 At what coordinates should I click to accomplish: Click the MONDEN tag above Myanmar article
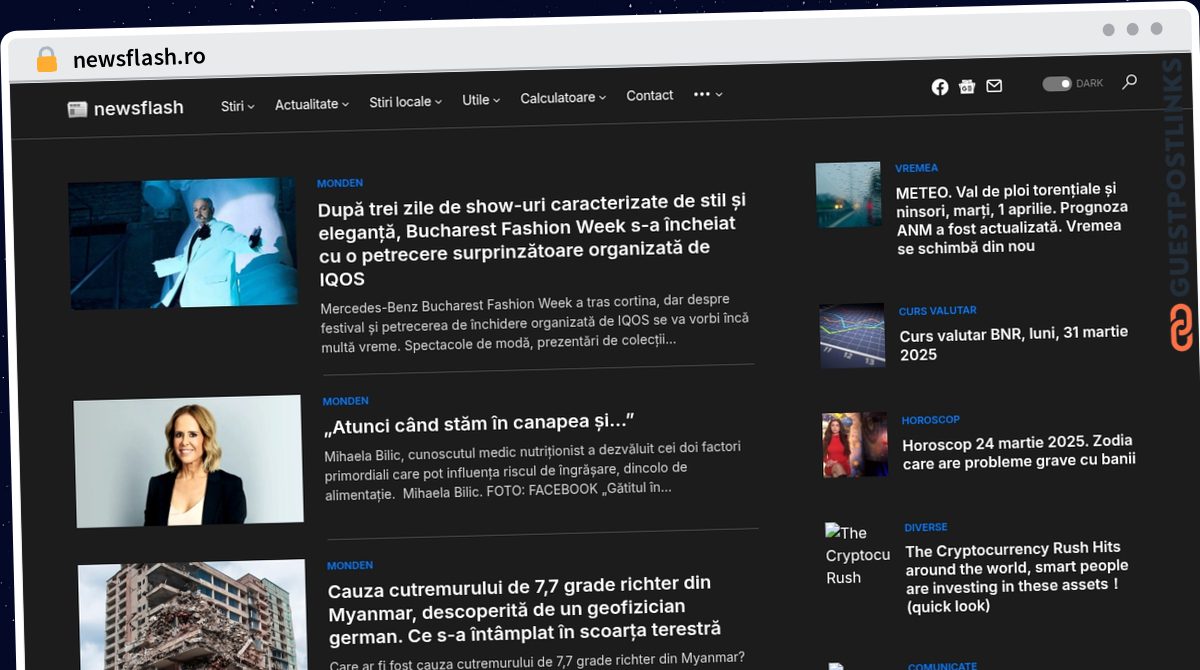point(350,565)
